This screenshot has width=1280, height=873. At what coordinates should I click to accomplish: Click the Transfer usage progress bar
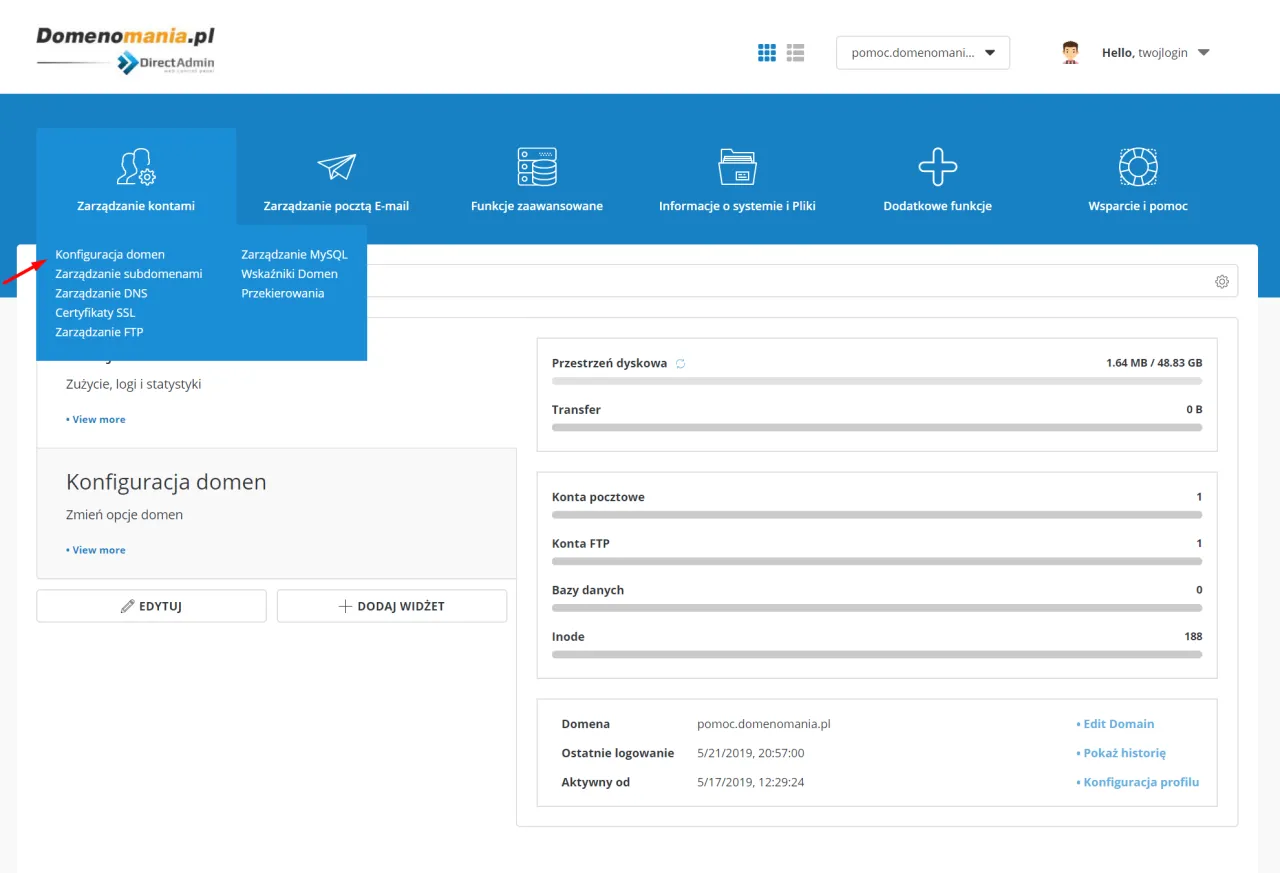[877, 427]
